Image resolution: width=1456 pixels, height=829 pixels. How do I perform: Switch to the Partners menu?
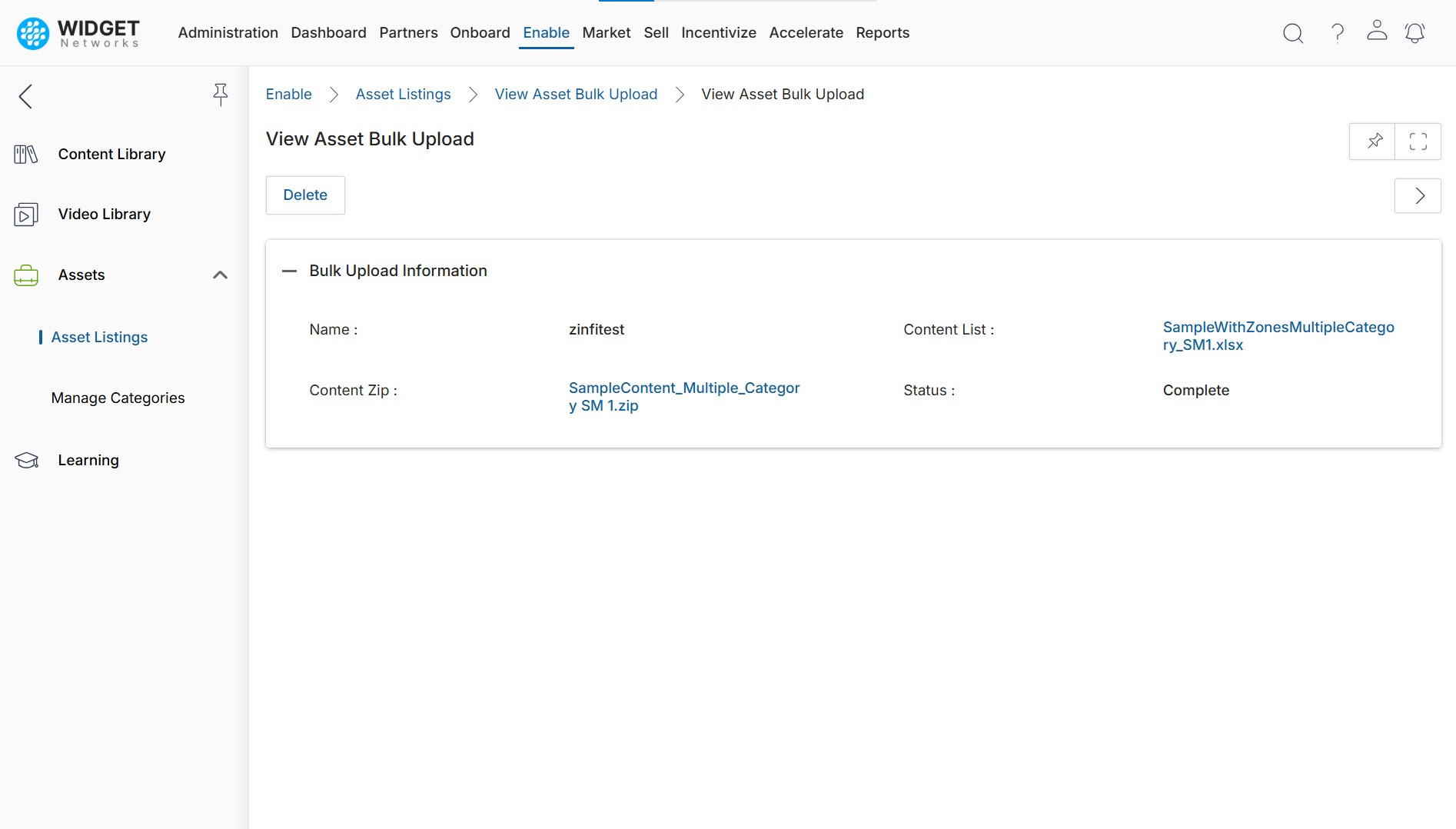coord(408,33)
